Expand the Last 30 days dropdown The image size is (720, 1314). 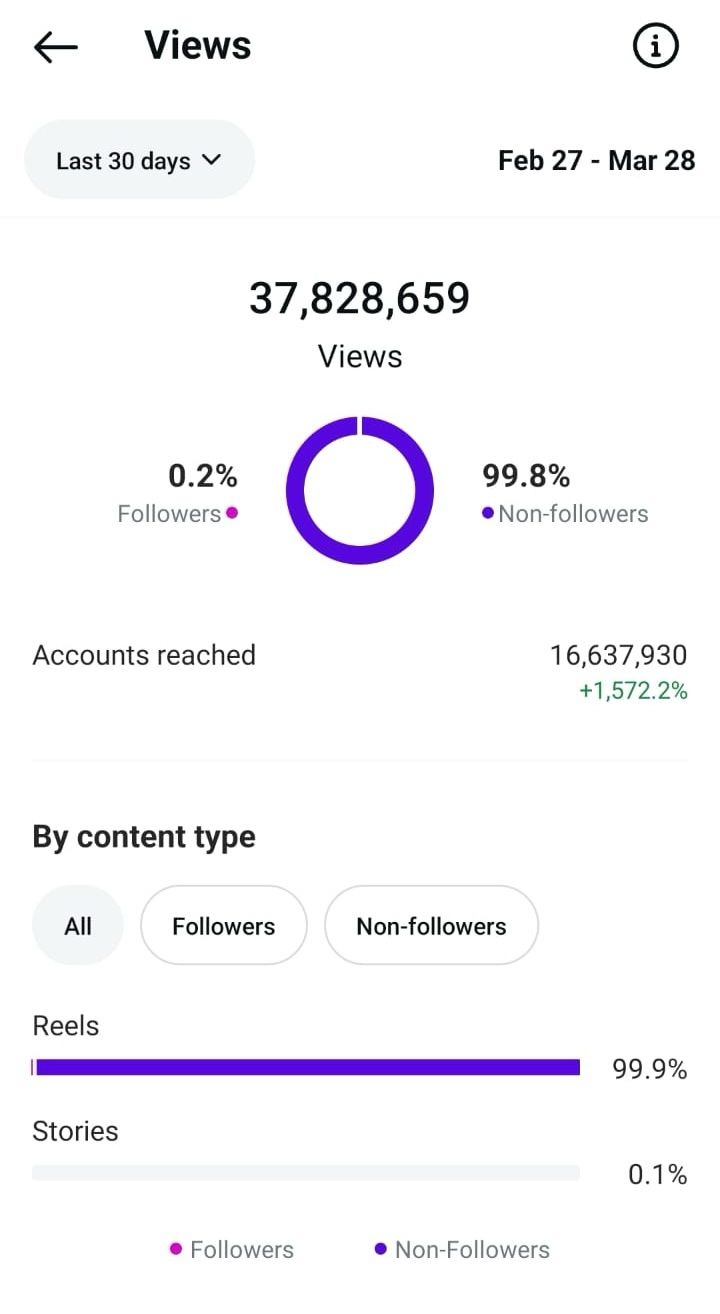(139, 160)
